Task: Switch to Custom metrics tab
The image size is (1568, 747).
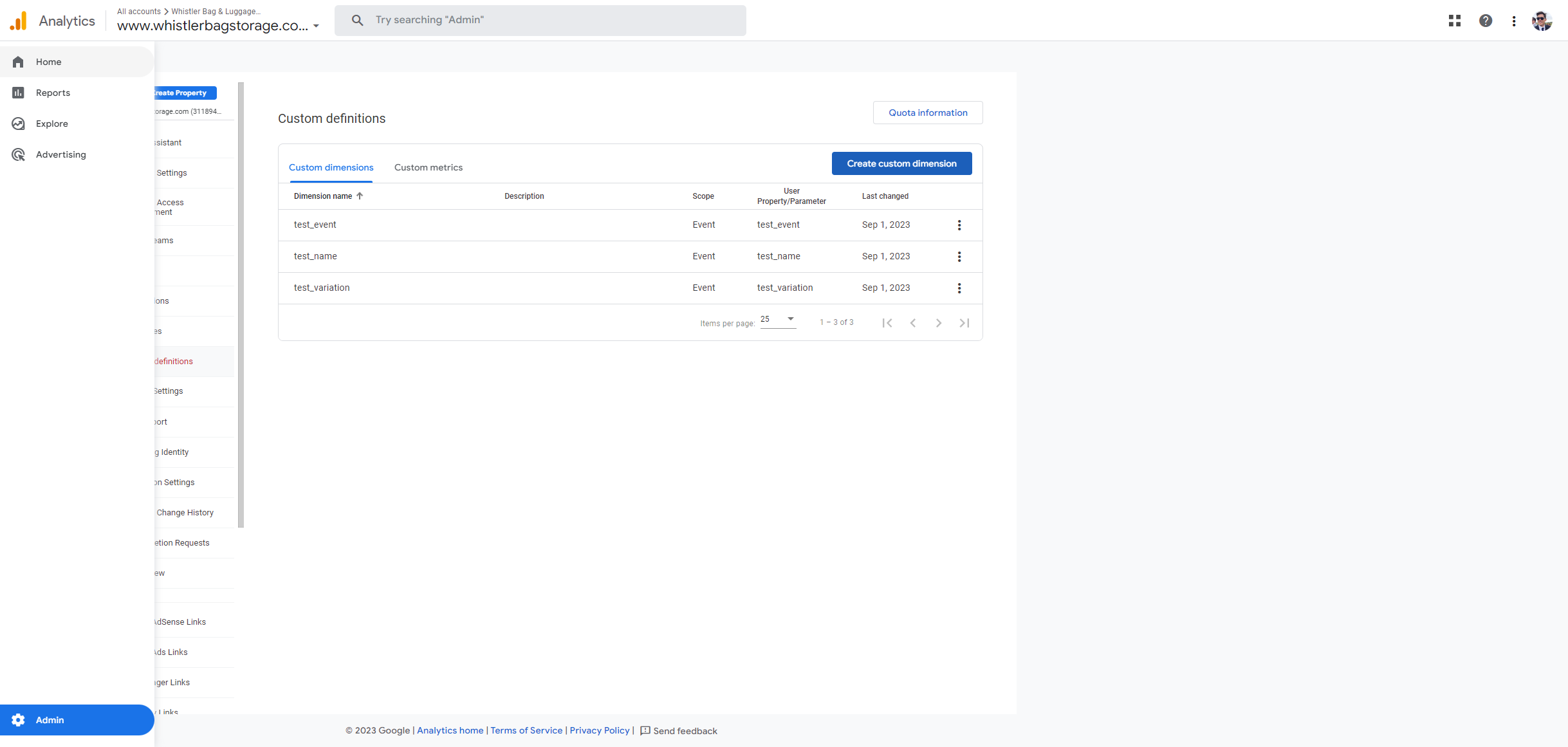Action: tap(429, 167)
